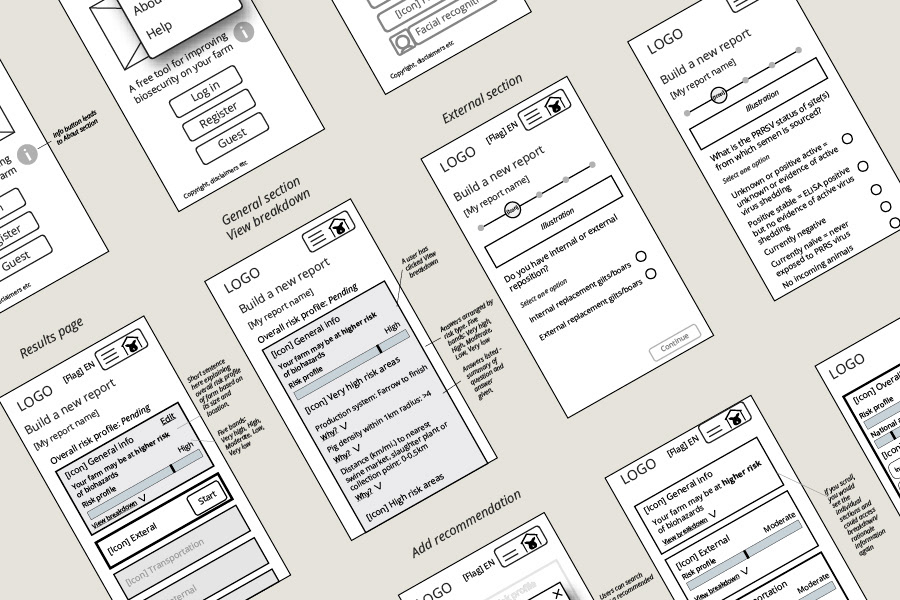The image size is (900, 600).
Task: Open hamburger menu on Results page screen
Action: [110, 357]
